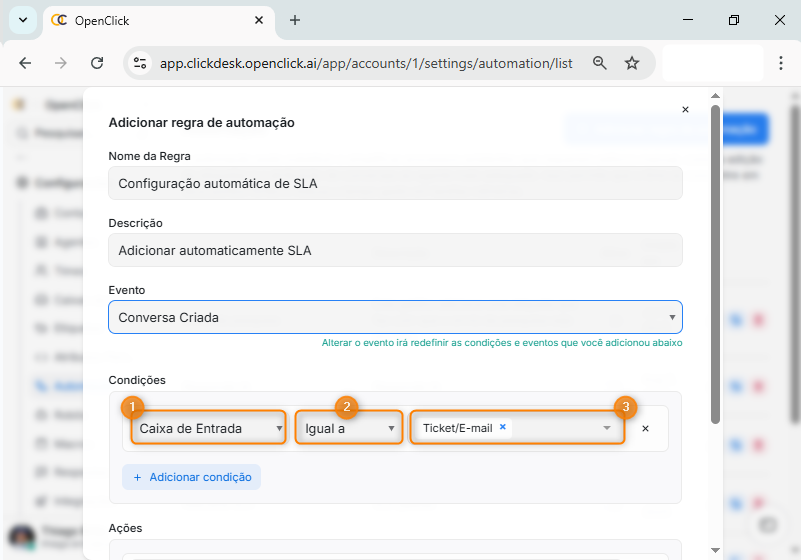Expand the condition value dropdown arrow
This screenshot has height=560, width=801.
tap(606, 428)
